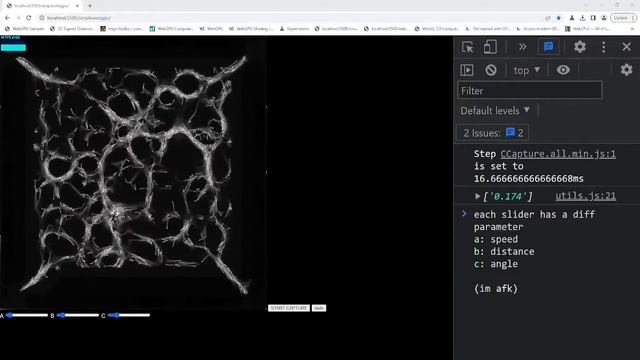Expand the ['0.174'] array log entry
Screen dimensions: 640x360
coord(477,196)
